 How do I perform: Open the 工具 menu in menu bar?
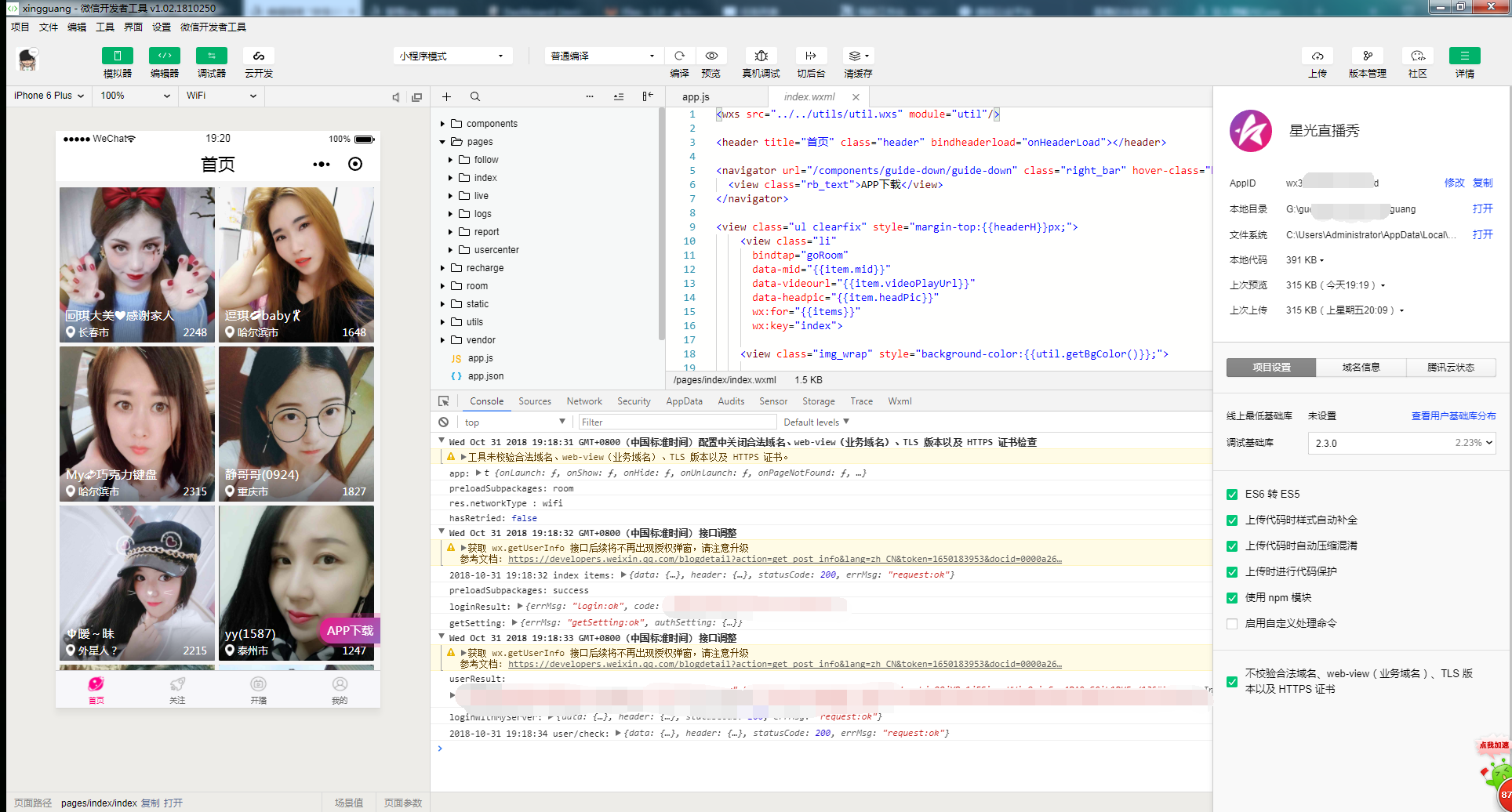pyautogui.click(x=104, y=27)
